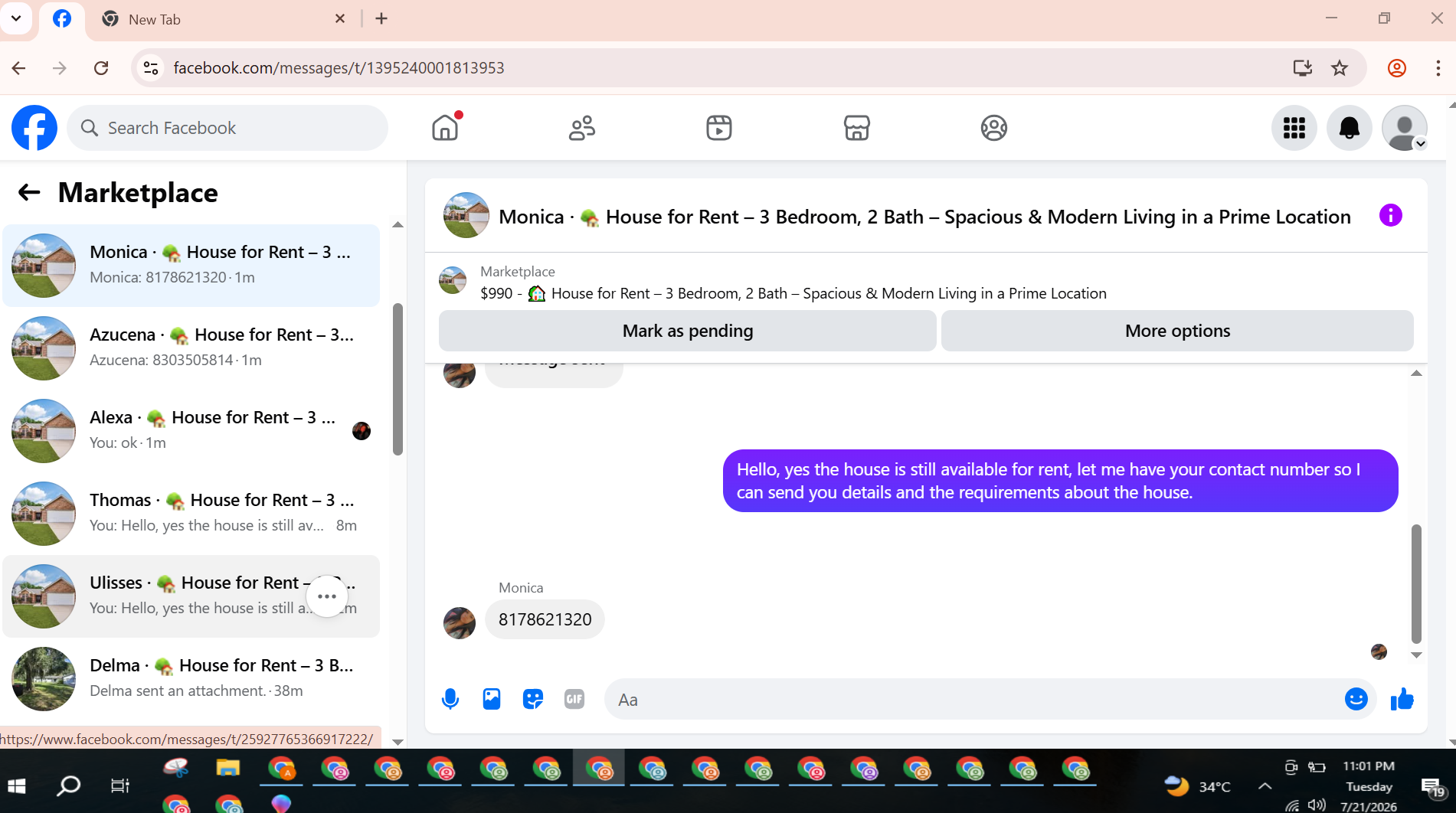Install the app from address bar

click(1302, 68)
